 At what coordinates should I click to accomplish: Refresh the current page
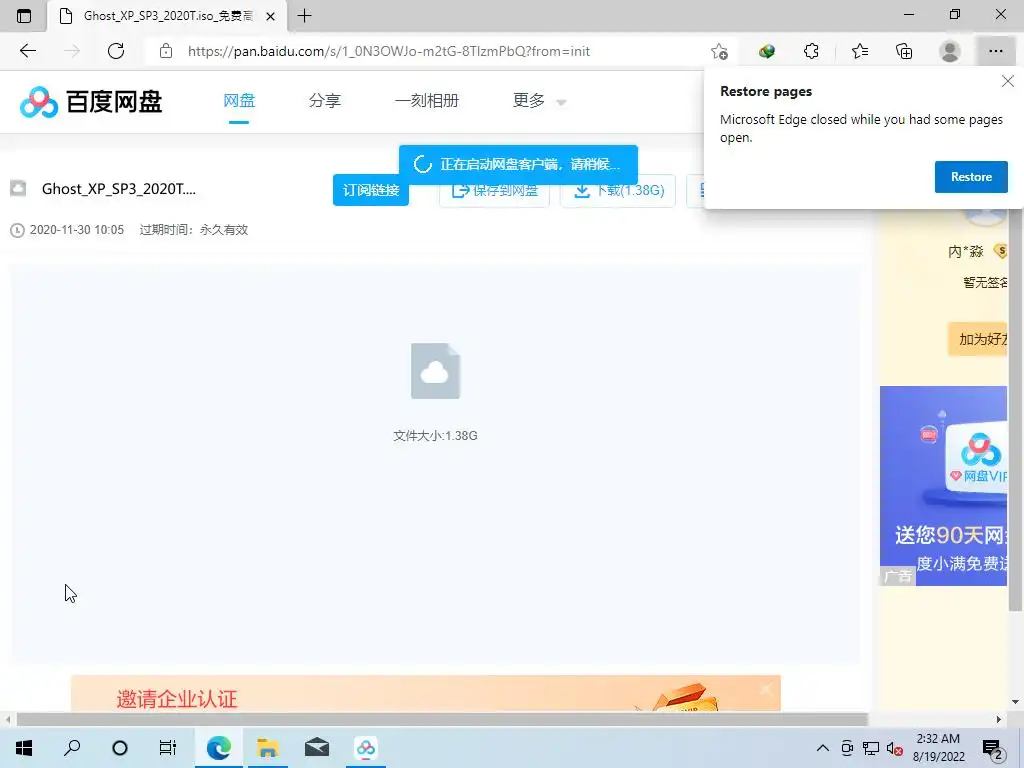(116, 51)
